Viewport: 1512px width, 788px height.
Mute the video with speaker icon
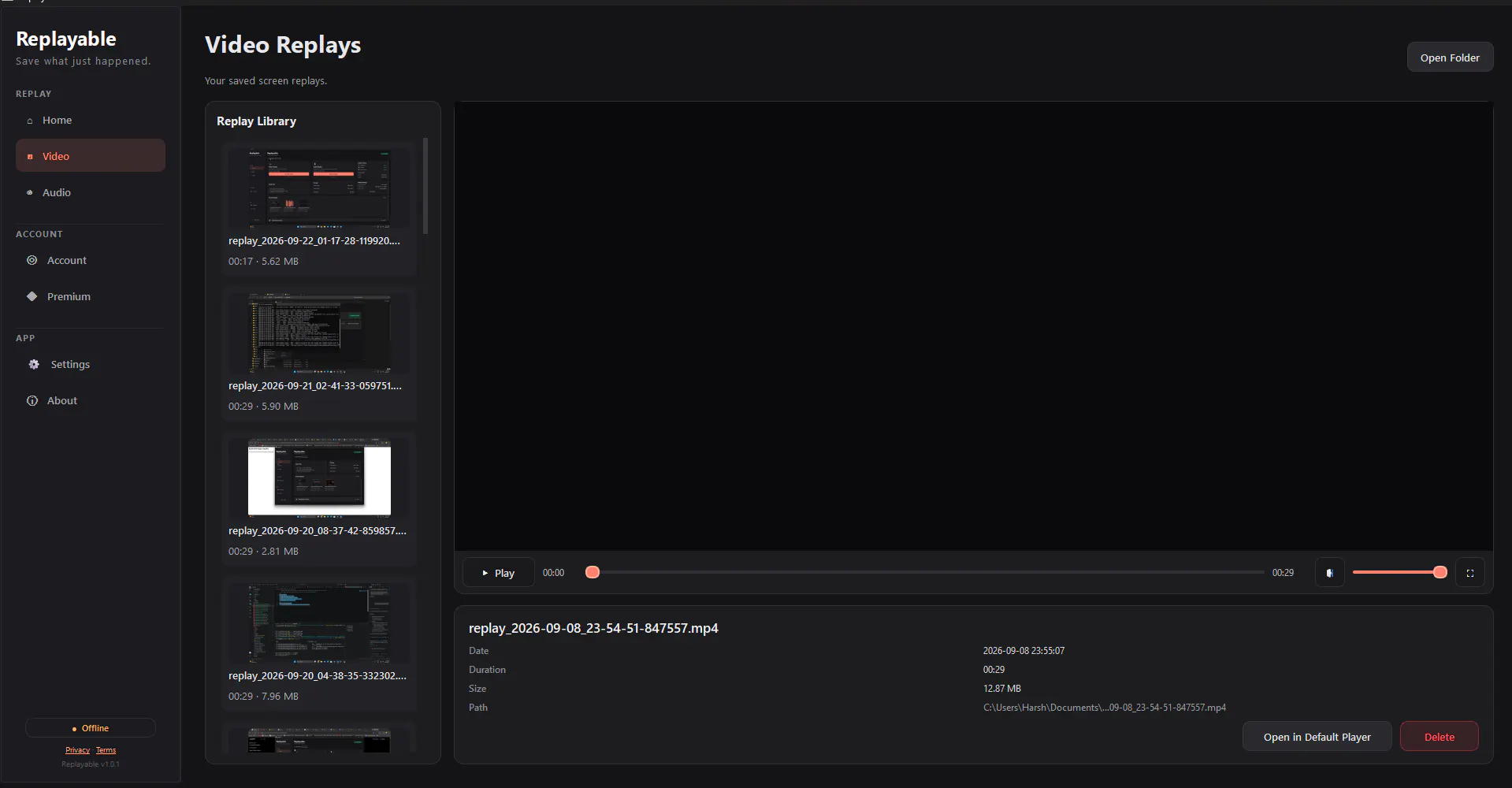[x=1329, y=573]
